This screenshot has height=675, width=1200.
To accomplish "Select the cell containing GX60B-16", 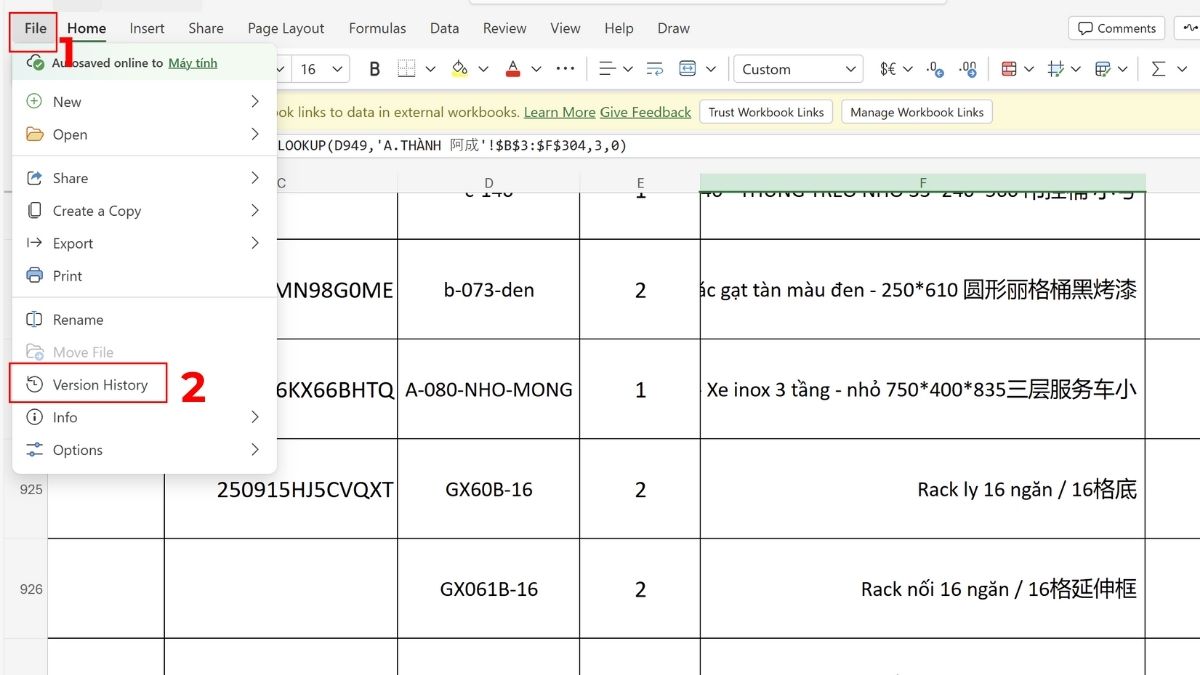I will pyautogui.click(x=488, y=490).
